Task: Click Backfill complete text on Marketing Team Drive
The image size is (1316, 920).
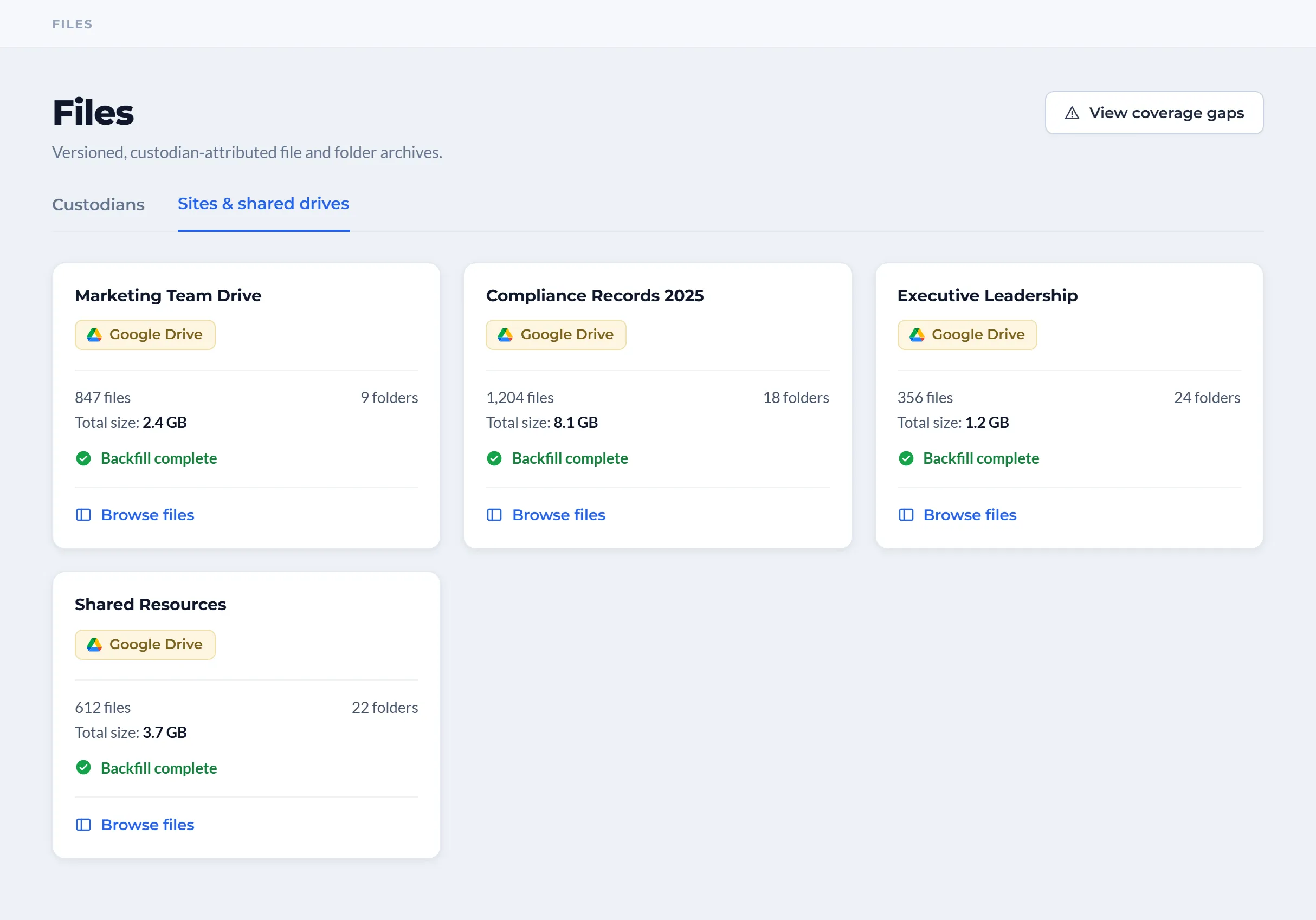Action: (x=159, y=458)
